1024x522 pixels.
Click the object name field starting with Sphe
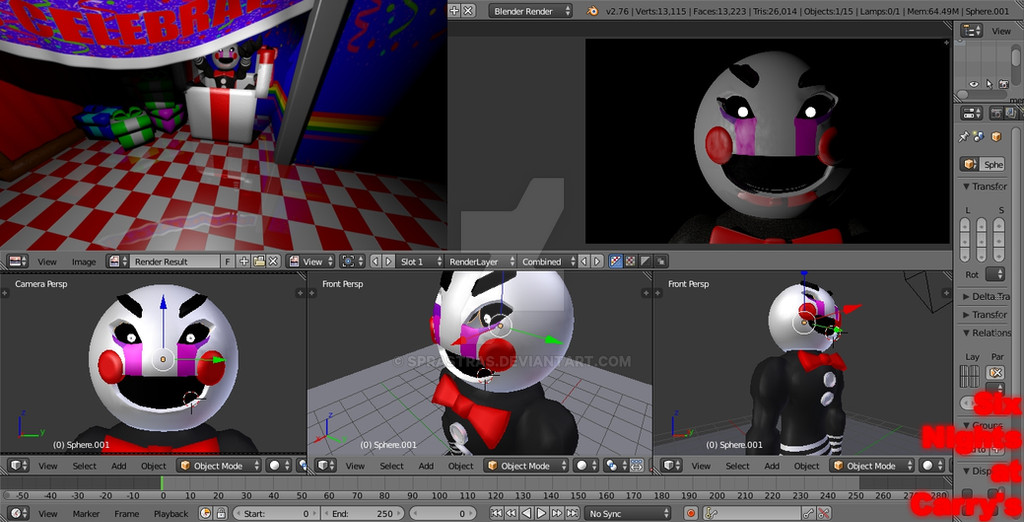click(993, 165)
